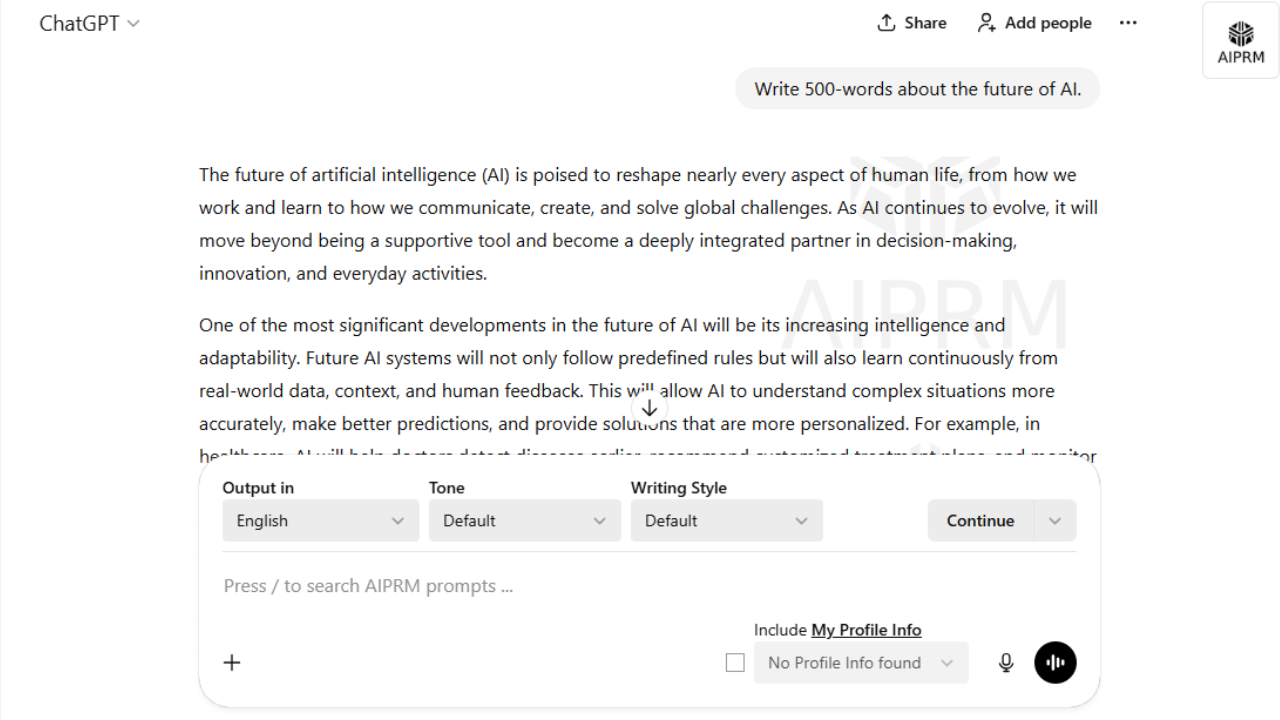Screen dimensions: 1280x720
Task: Click the Share button label
Action: pos(925,23)
